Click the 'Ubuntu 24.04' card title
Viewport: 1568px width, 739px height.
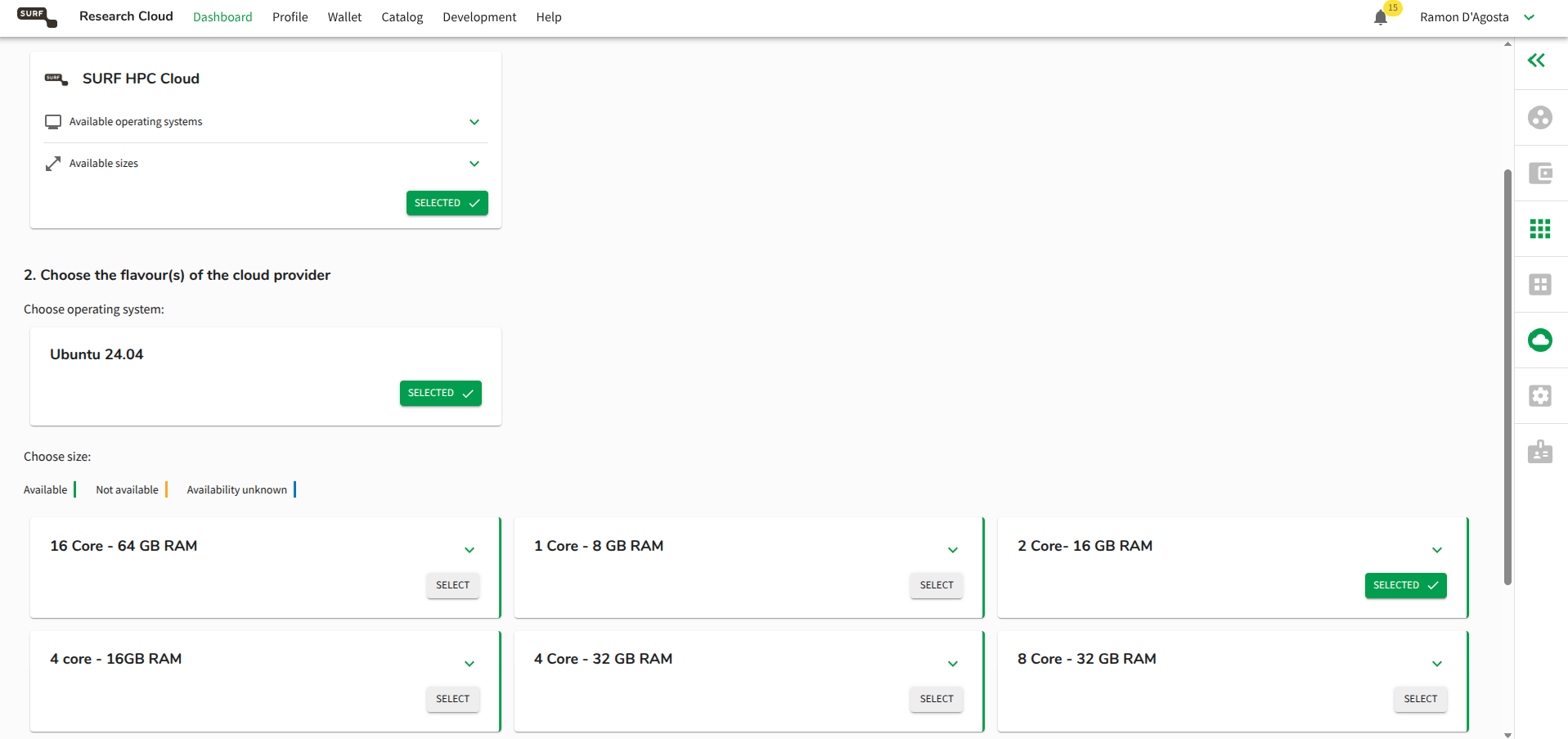pos(97,354)
